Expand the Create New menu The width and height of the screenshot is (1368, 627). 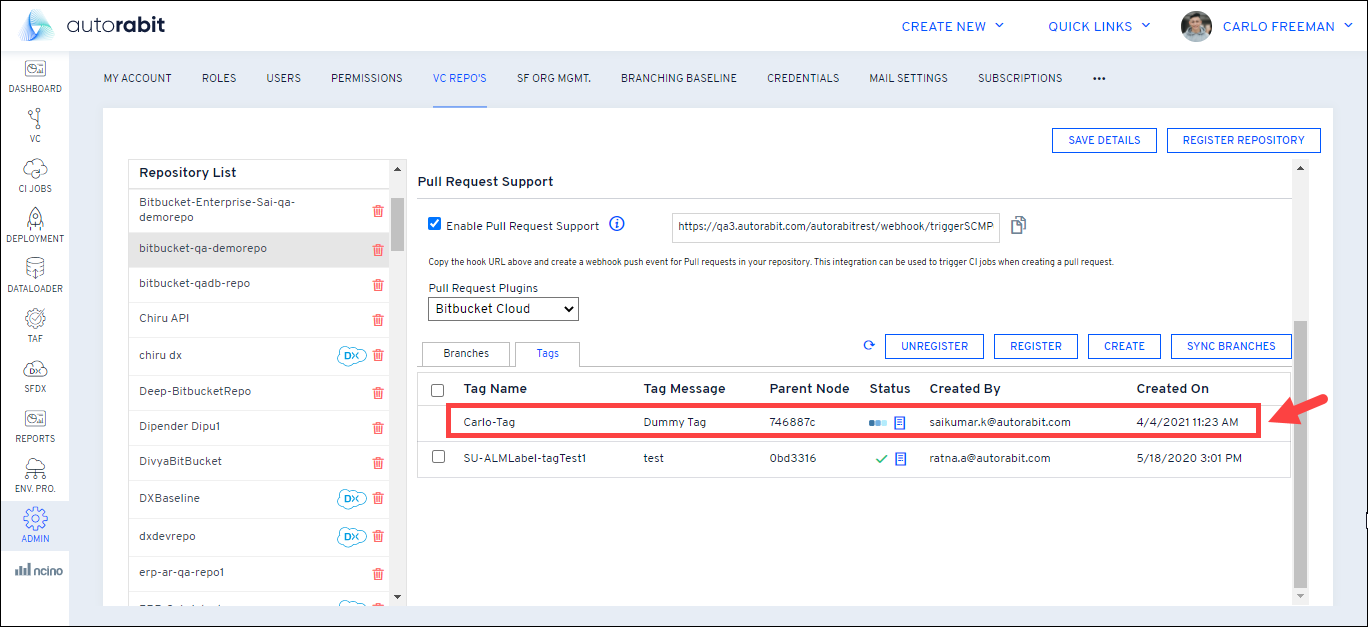[952, 27]
